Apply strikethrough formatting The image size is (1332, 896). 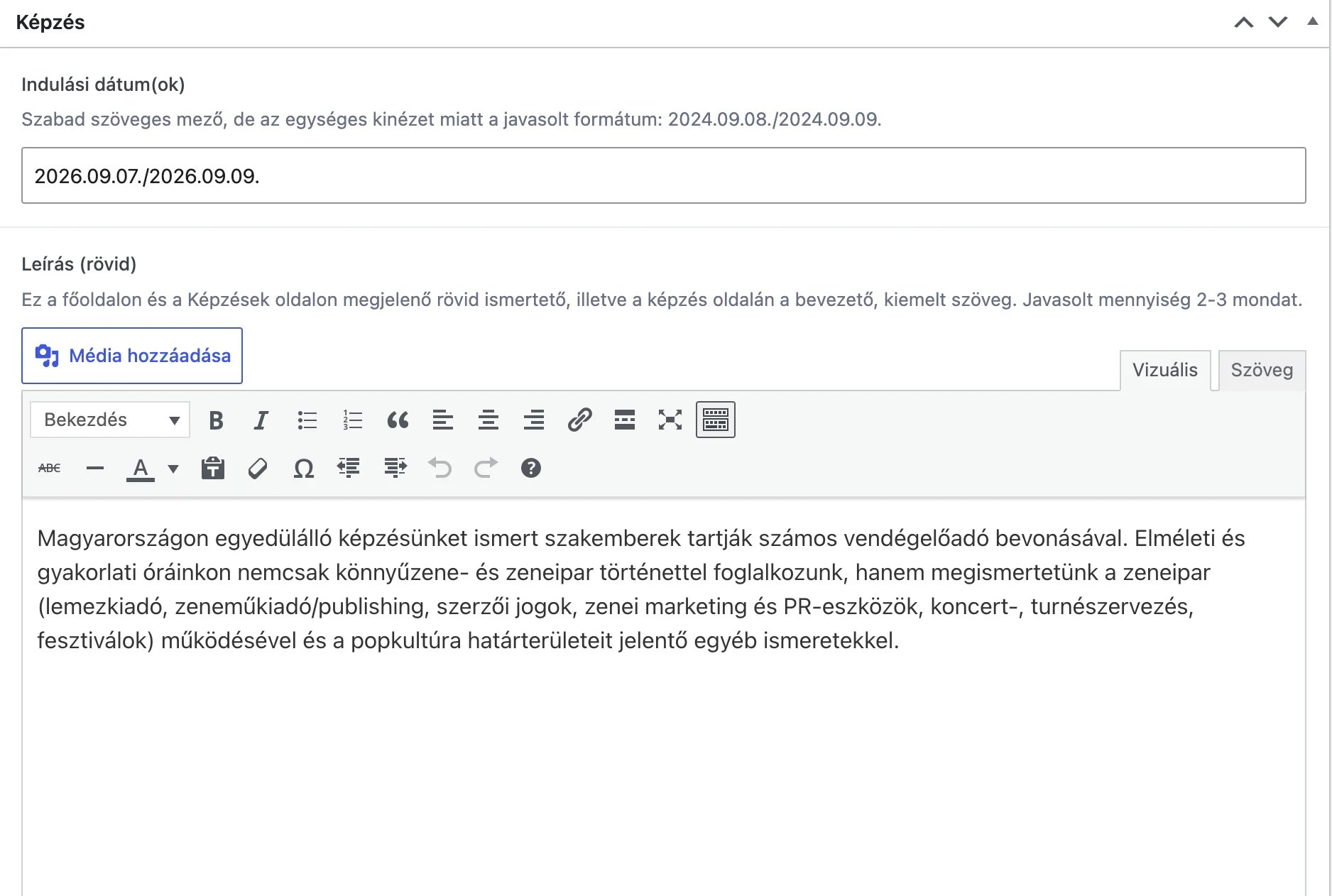click(50, 468)
